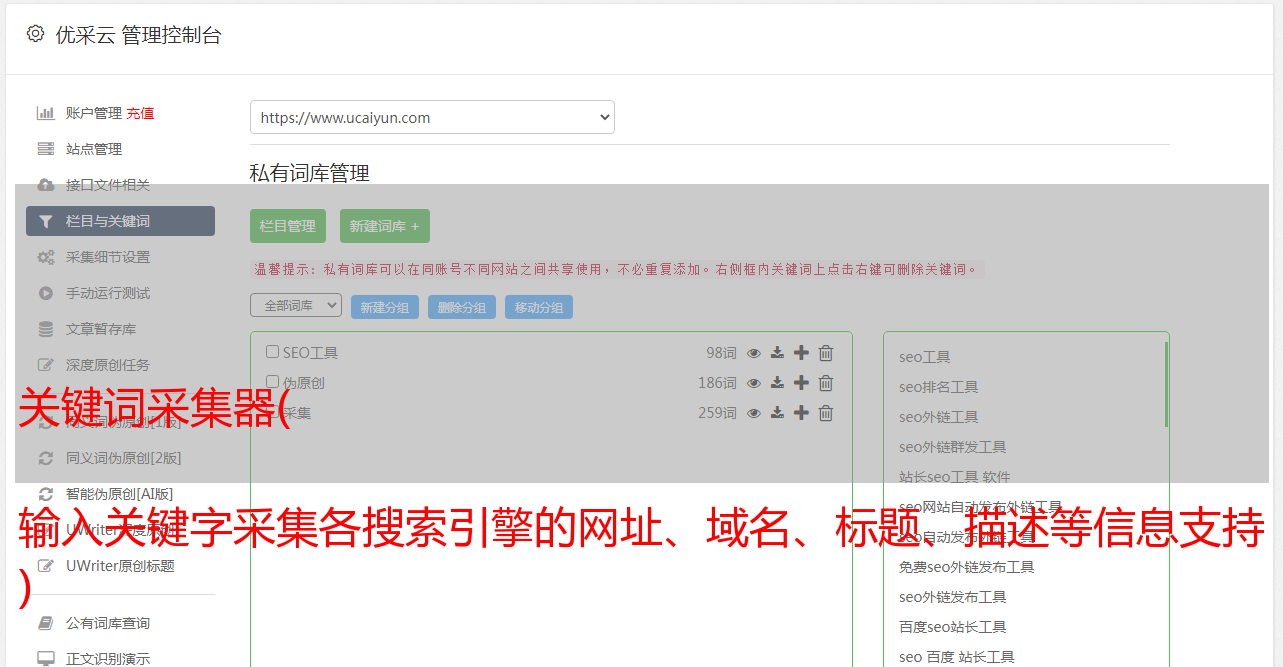Click the red 充值 link
This screenshot has height=667, width=1283.
tap(140, 113)
